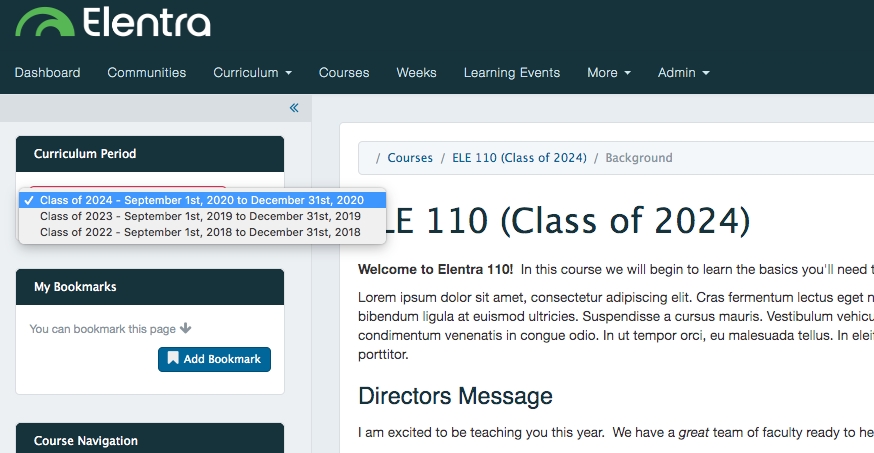874x453 pixels.
Task: Select Class of 2024 curriculum period option
Action: (201, 200)
